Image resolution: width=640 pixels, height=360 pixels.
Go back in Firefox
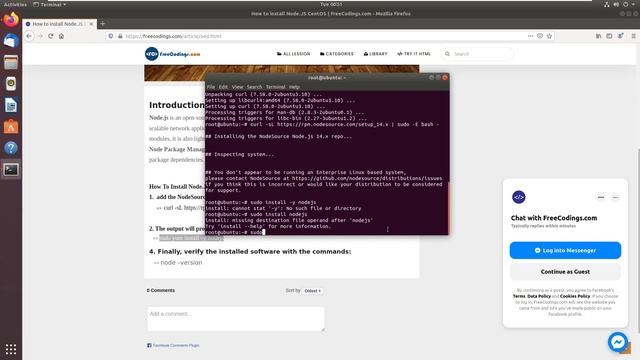point(29,36)
